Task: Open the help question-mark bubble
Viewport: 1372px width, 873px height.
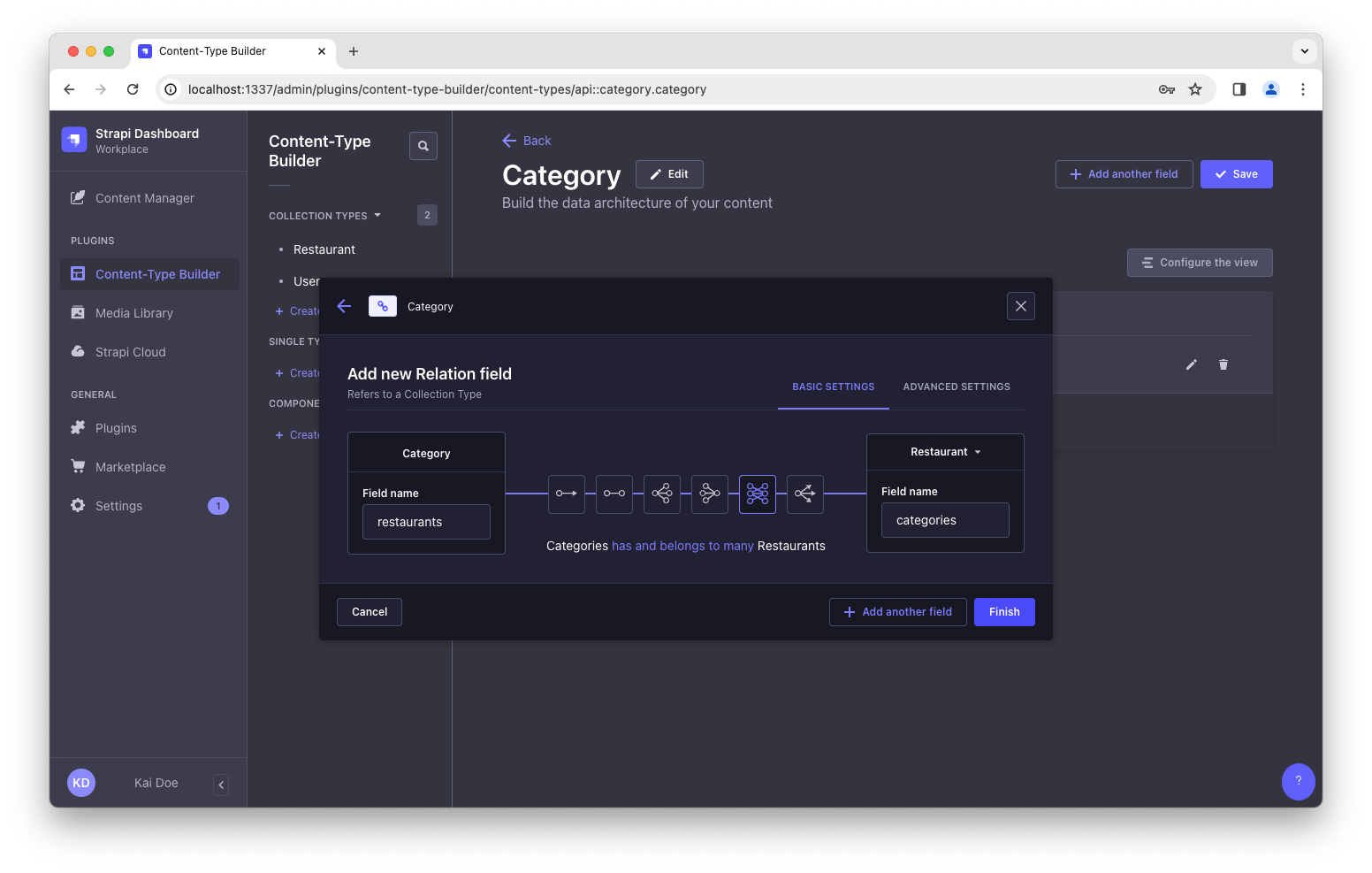Action: pos(1298,782)
